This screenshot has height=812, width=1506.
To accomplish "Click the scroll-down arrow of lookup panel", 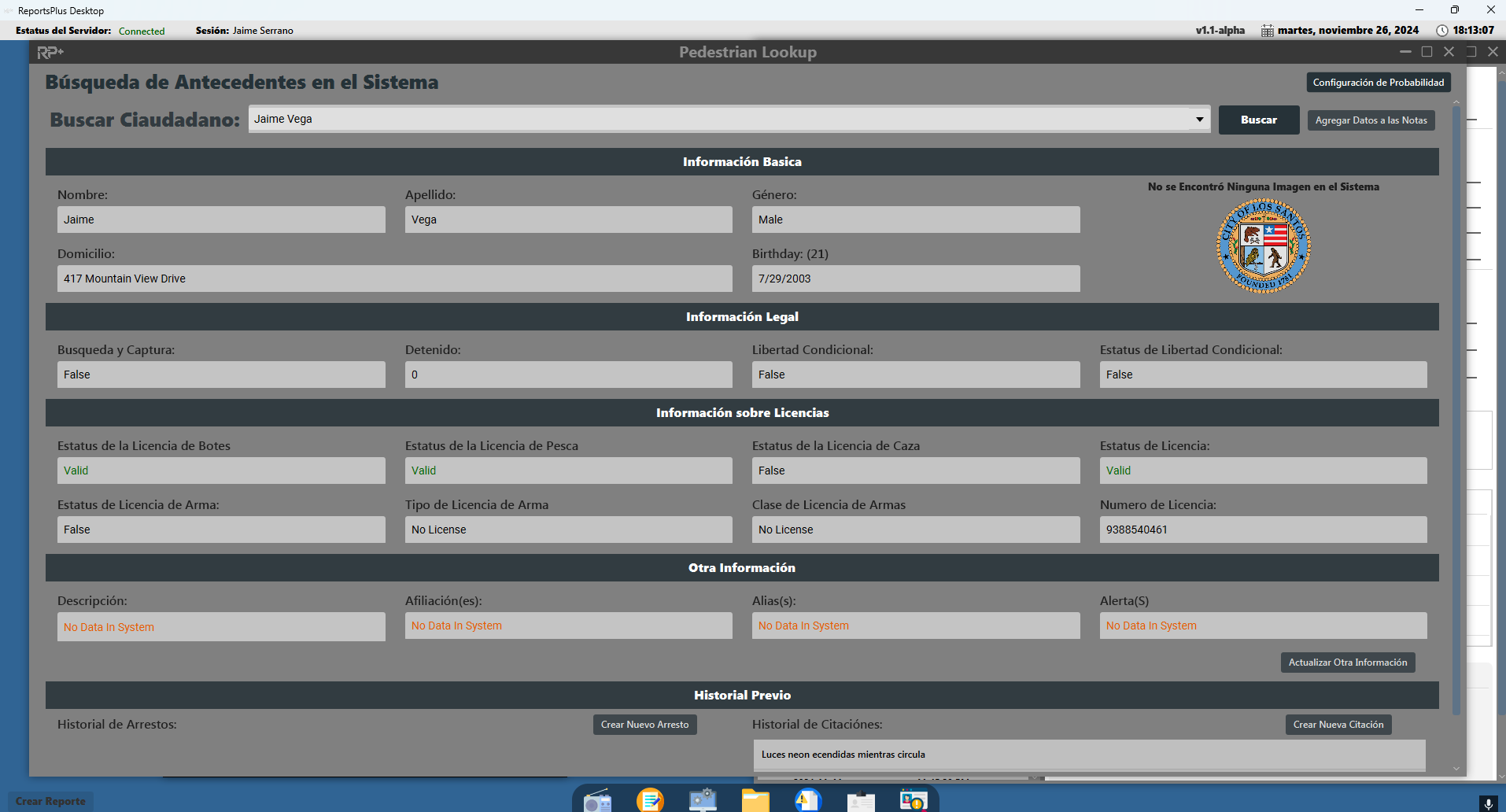I will [1456, 769].
